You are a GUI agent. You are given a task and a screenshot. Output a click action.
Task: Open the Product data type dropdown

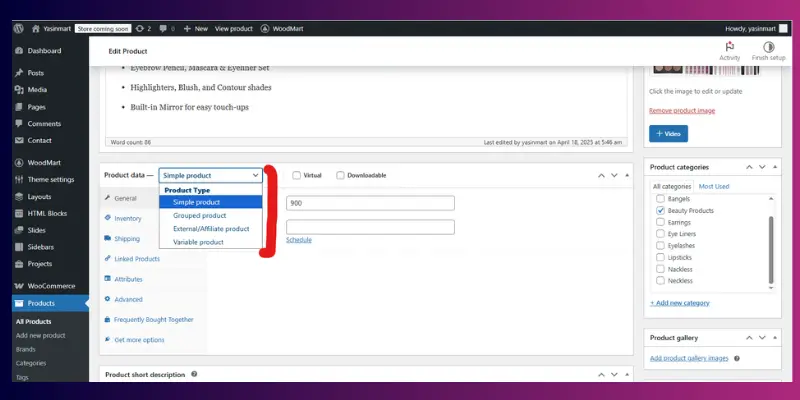point(211,175)
